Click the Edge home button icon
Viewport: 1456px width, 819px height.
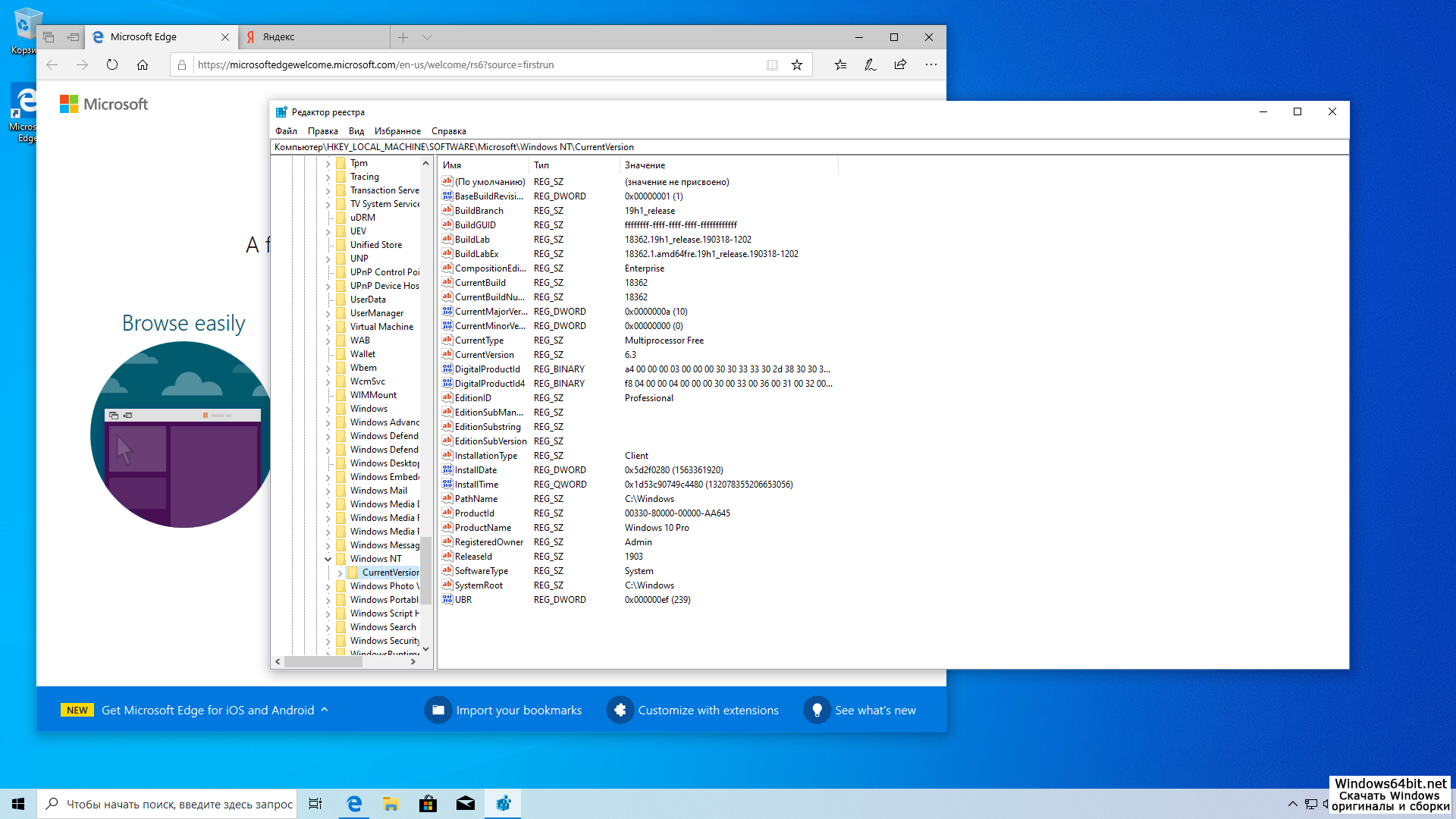pyautogui.click(x=143, y=65)
